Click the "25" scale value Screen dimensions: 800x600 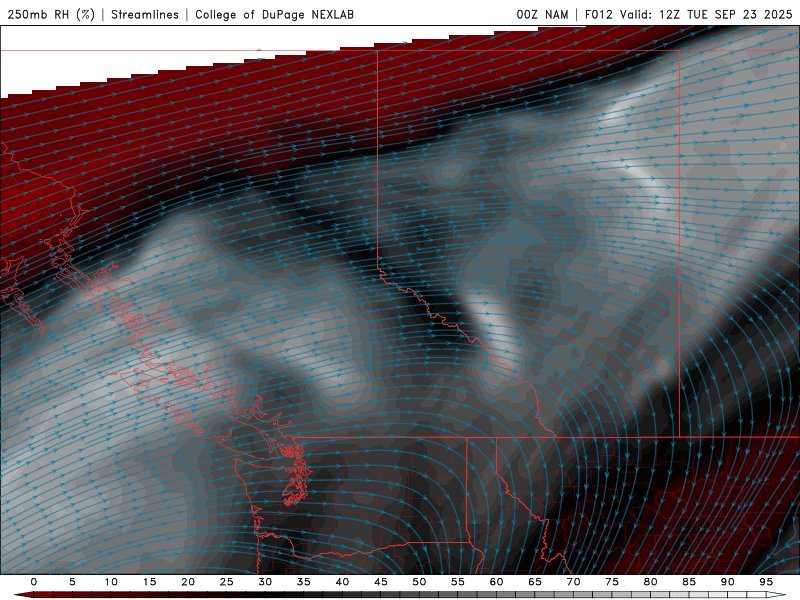point(227,582)
